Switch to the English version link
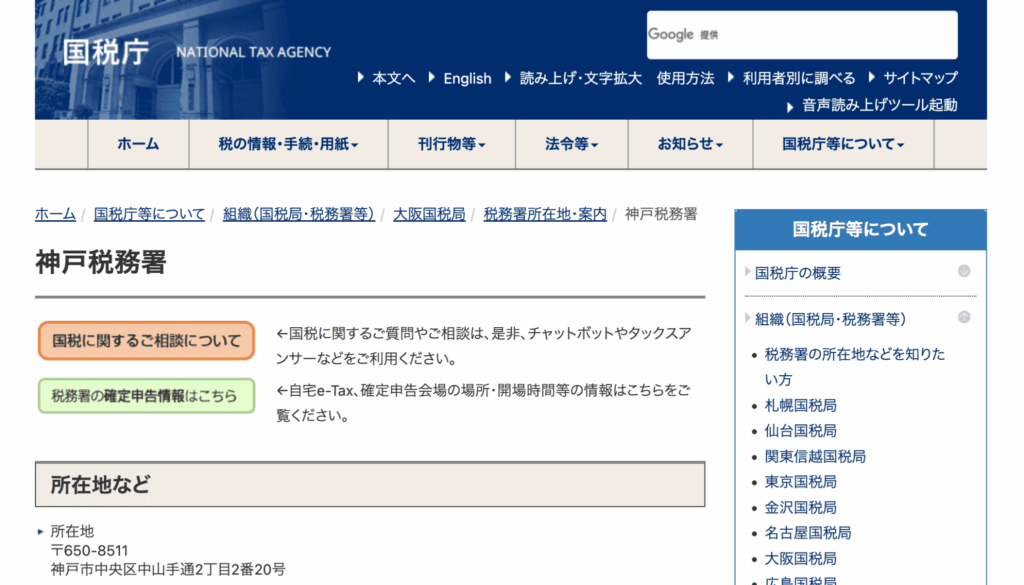The image size is (1024, 585). (x=467, y=78)
